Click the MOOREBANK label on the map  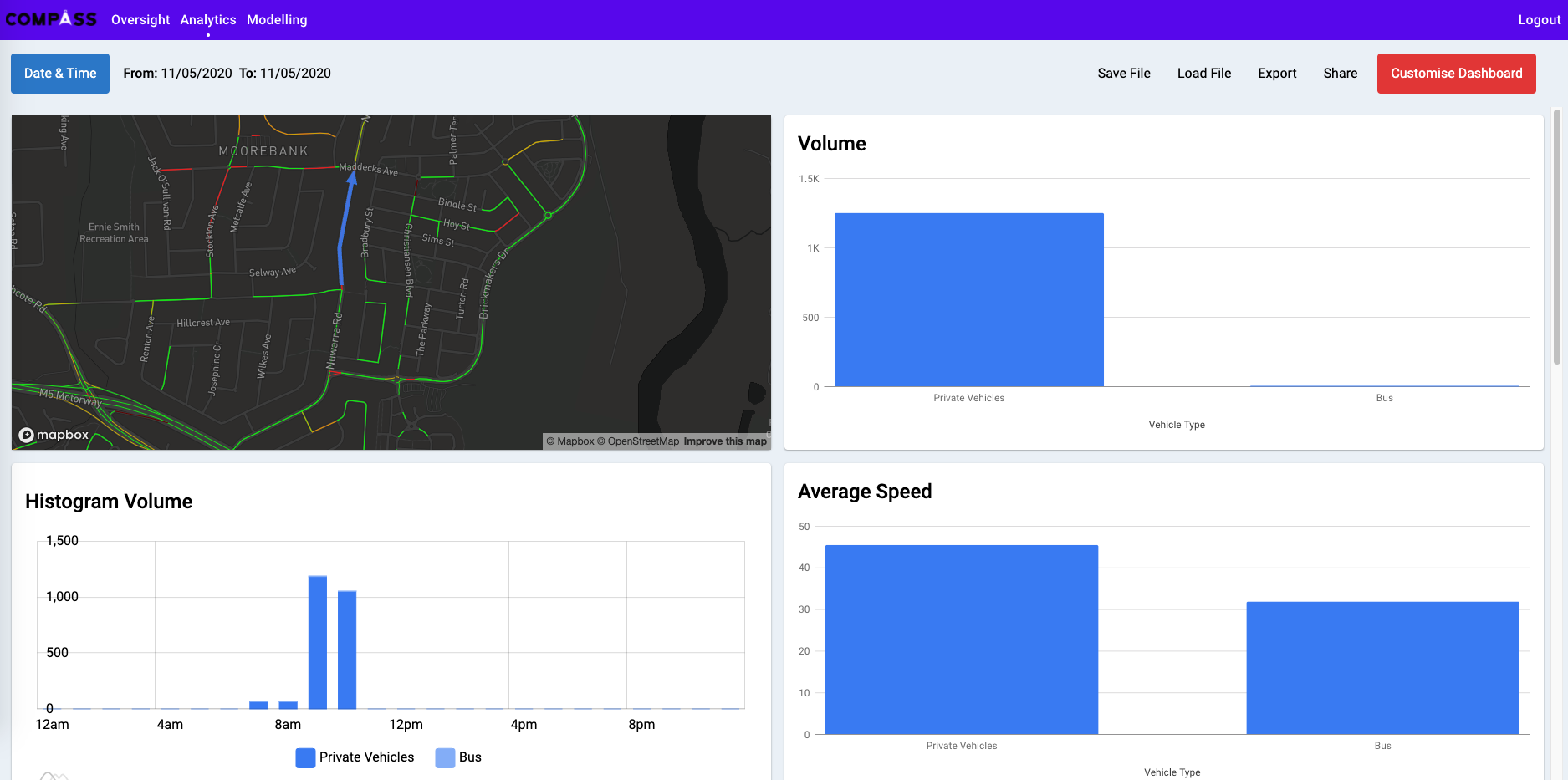point(263,151)
